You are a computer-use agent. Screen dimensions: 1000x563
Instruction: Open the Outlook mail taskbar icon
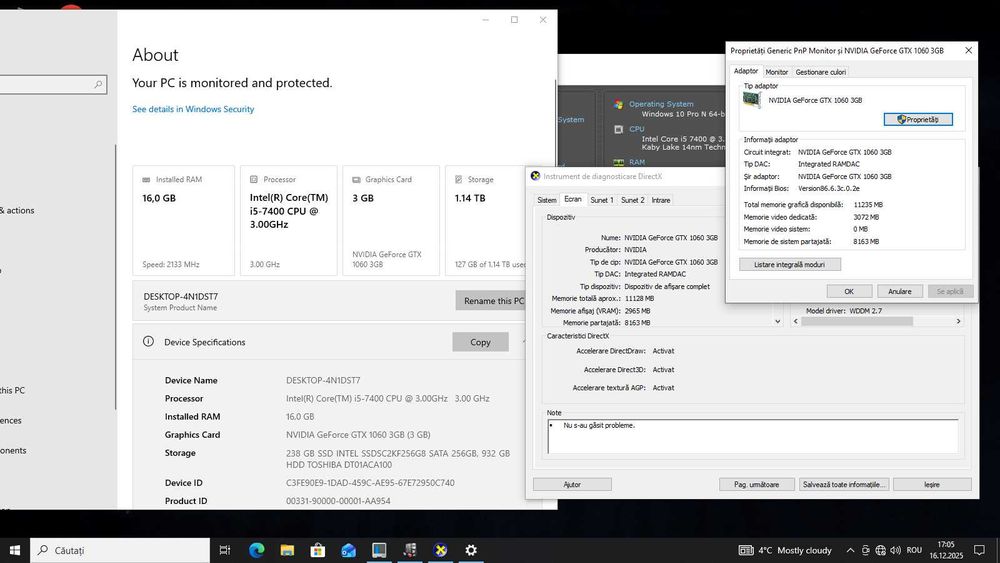point(348,550)
